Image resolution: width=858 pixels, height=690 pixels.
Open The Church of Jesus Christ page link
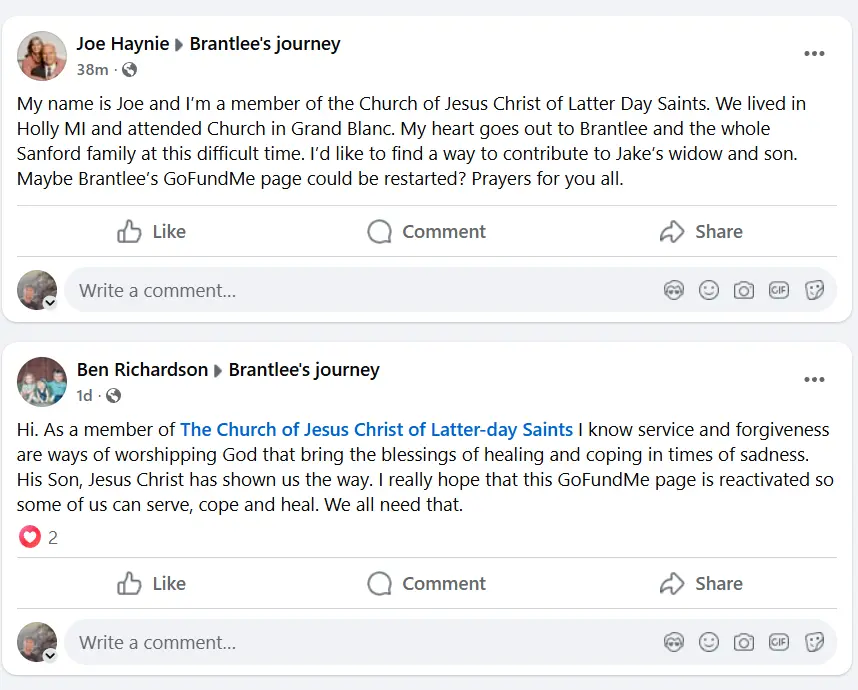click(x=376, y=430)
